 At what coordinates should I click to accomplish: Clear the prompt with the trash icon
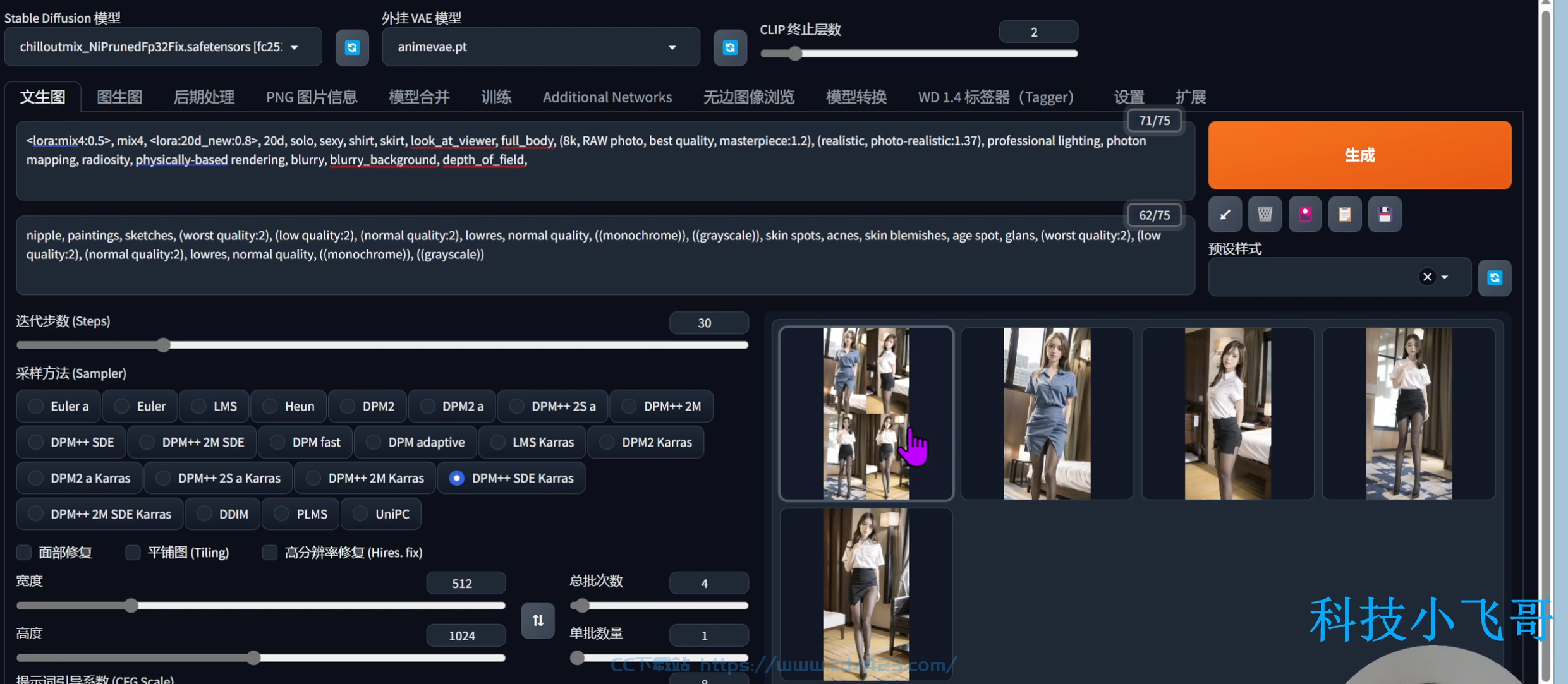click(x=1265, y=215)
